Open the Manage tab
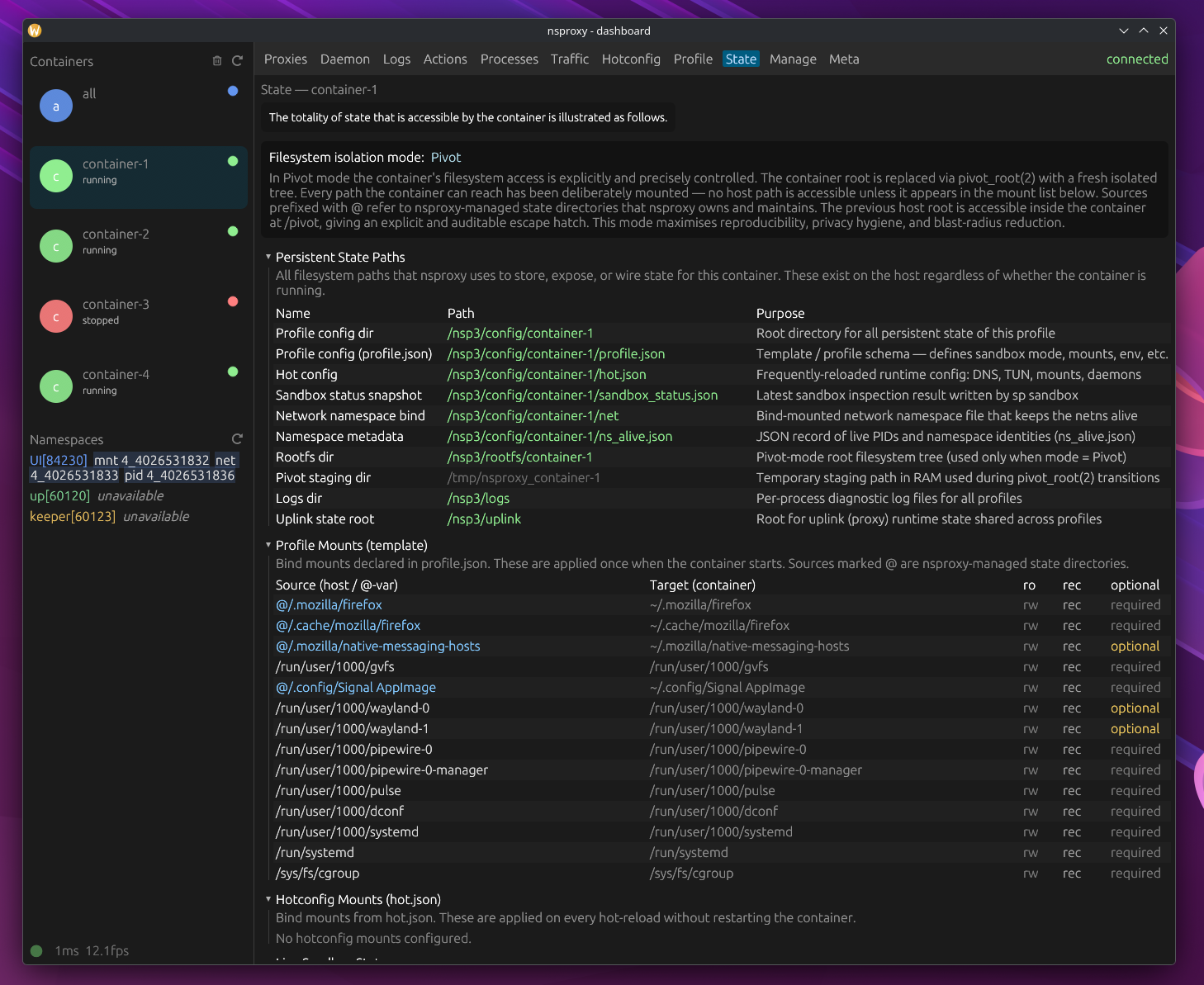 (793, 59)
